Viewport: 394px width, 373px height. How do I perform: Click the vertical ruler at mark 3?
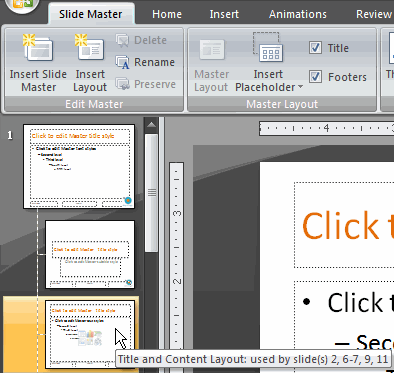[177, 213]
